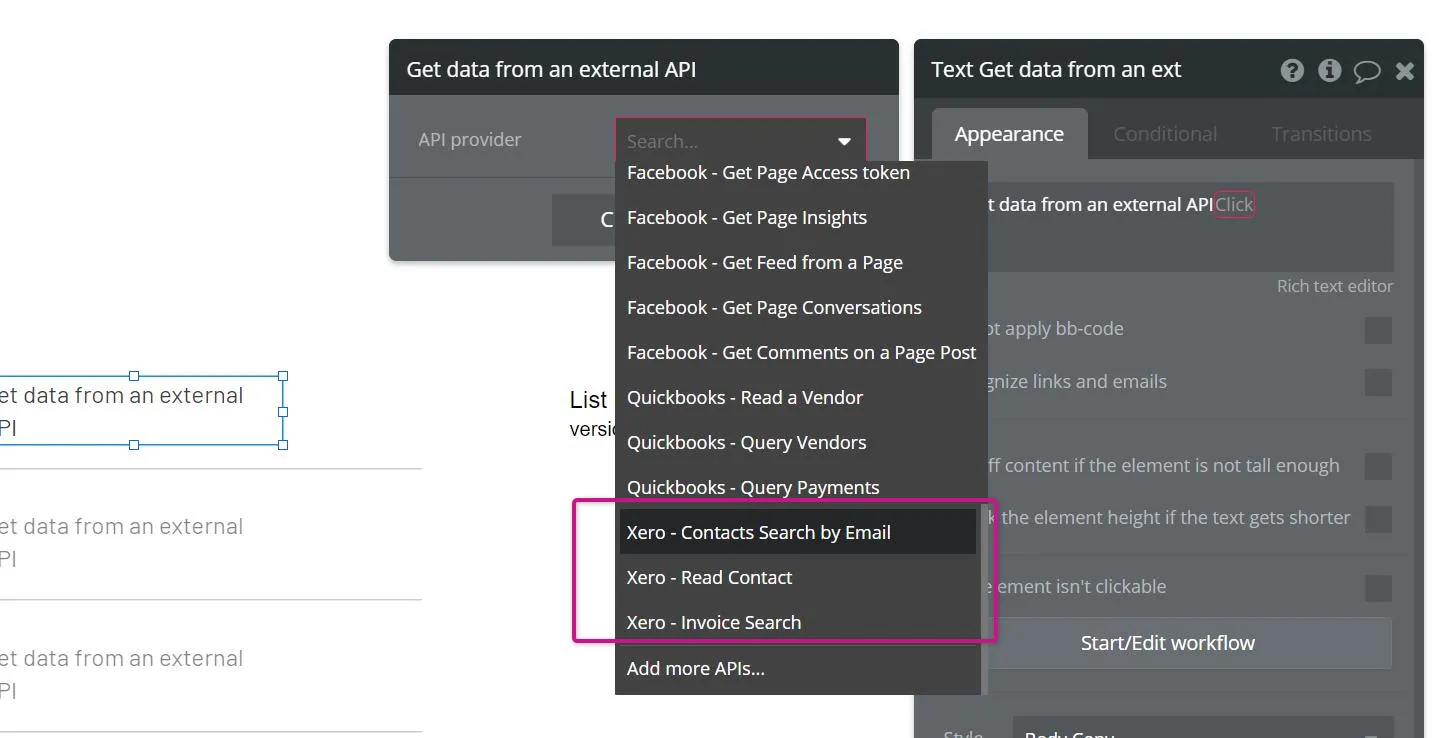The image size is (1443, 738).
Task: Choose 'Xero - Read Contact' option
Action: (796, 578)
